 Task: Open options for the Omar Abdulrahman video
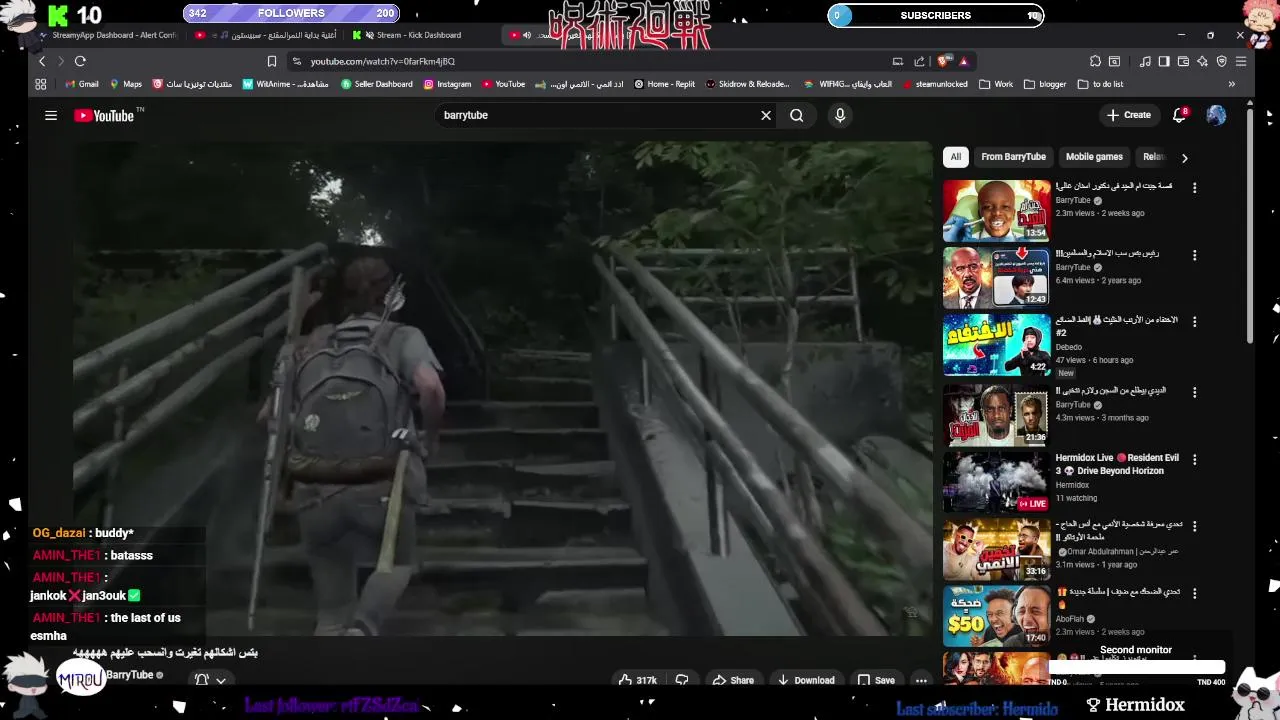click(x=1194, y=526)
